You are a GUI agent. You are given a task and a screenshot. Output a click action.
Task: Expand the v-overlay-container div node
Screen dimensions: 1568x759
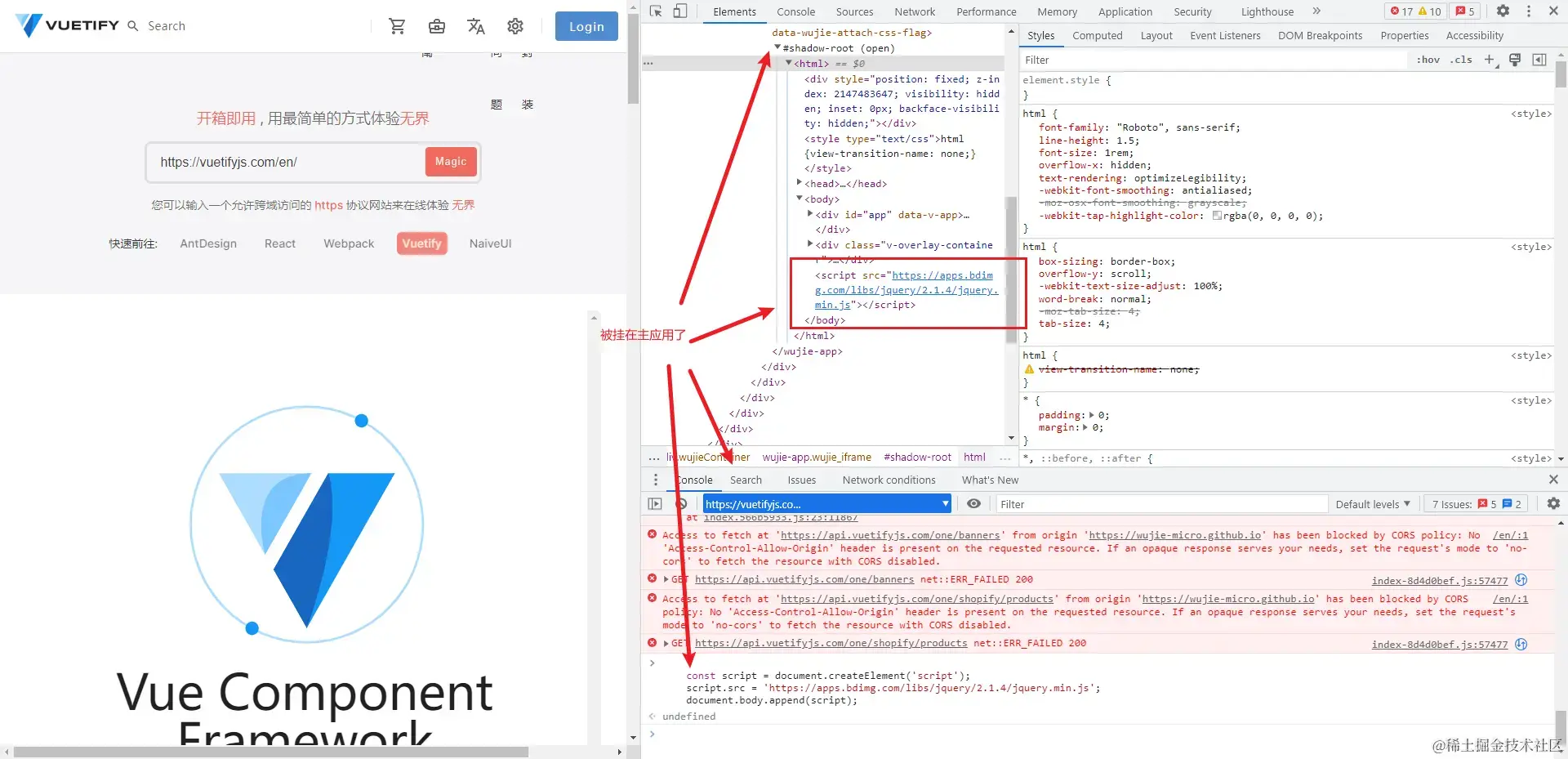[x=810, y=243]
